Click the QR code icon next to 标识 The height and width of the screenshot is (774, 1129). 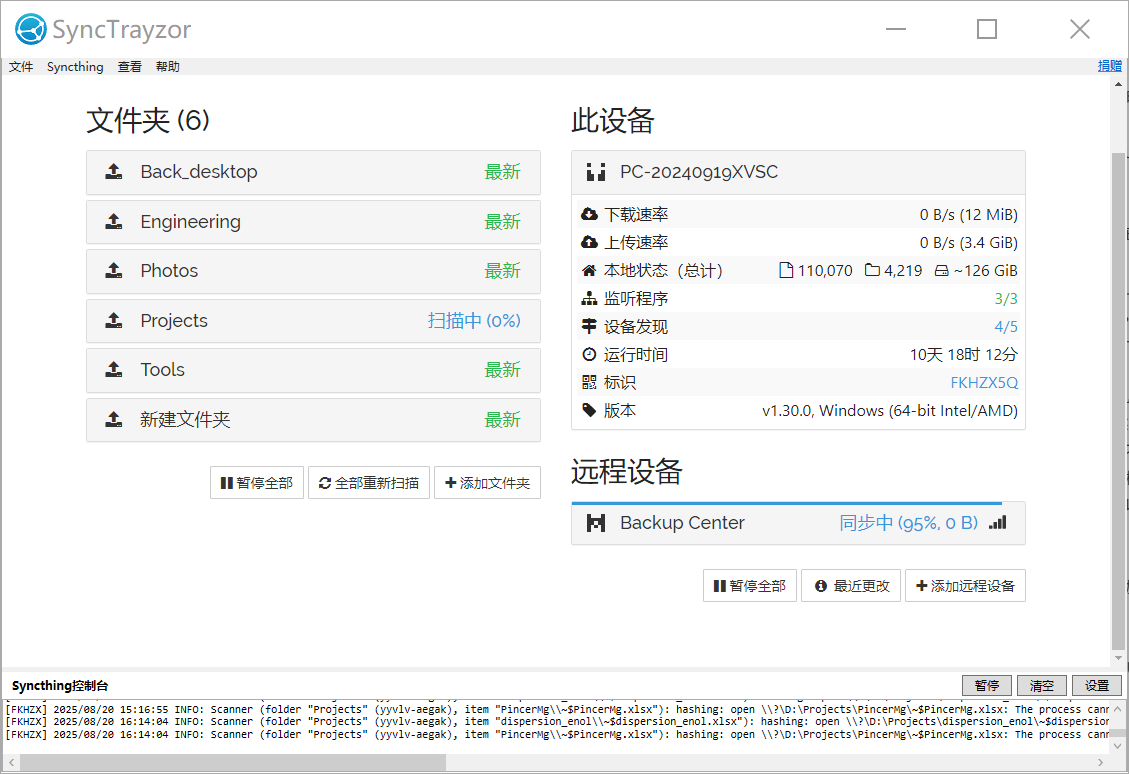(x=589, y=383)
